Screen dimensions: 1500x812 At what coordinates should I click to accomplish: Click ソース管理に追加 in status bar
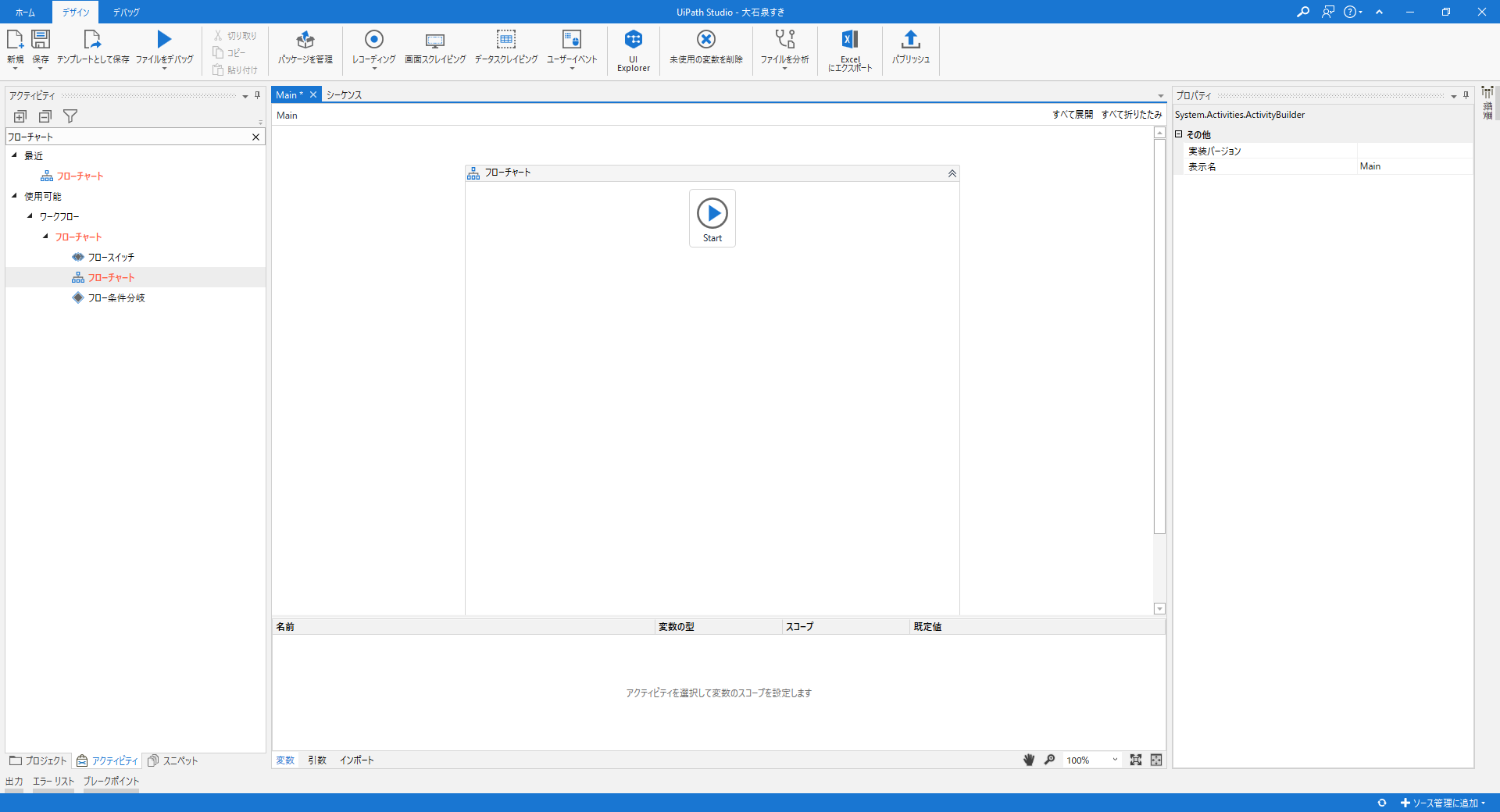tap(1442, 803)
